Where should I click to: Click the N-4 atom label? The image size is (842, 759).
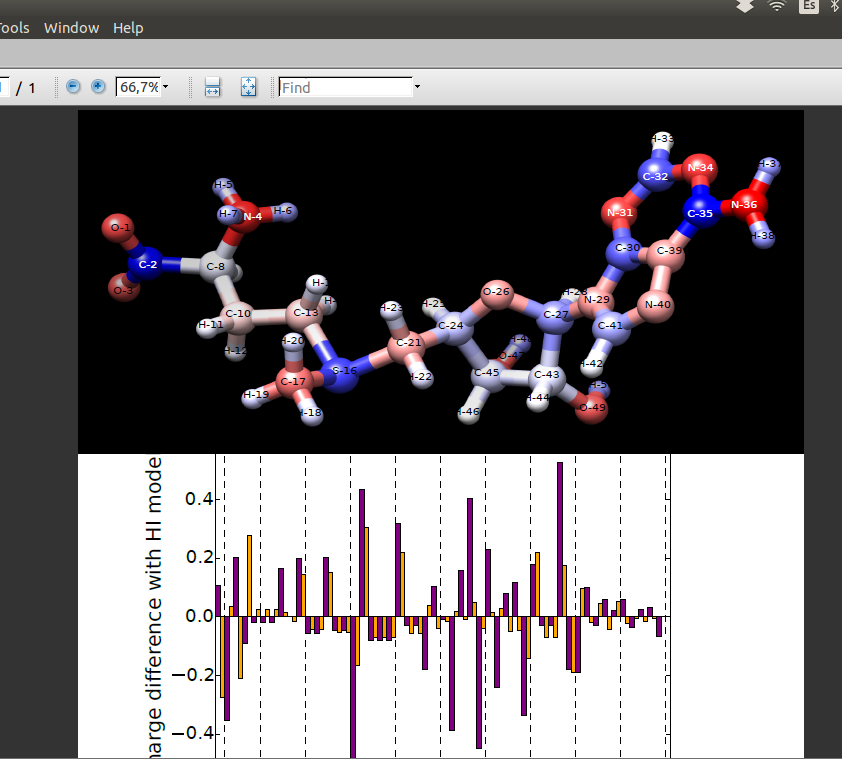pyautogui.click(x=251, y=216)
